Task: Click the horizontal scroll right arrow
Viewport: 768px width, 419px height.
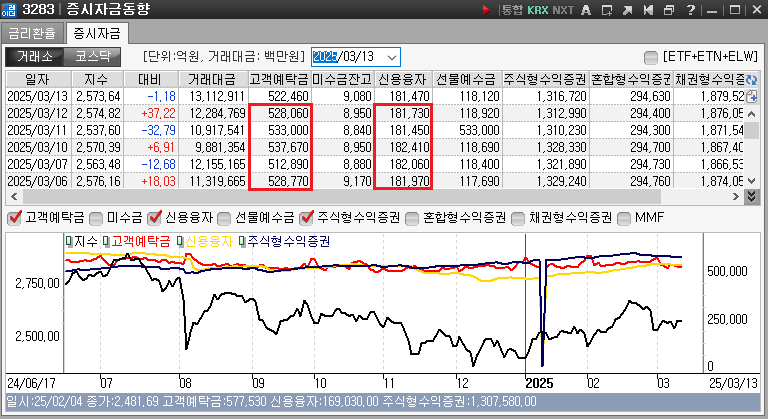Action: pyautogui.click(x=735, y=197)
